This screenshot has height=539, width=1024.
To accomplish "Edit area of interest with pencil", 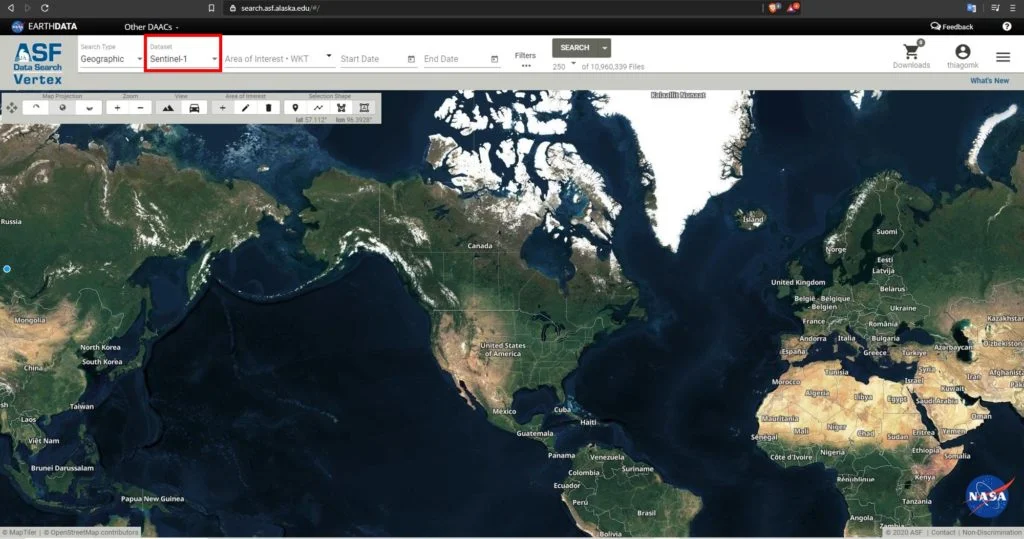I will [246, 108].
